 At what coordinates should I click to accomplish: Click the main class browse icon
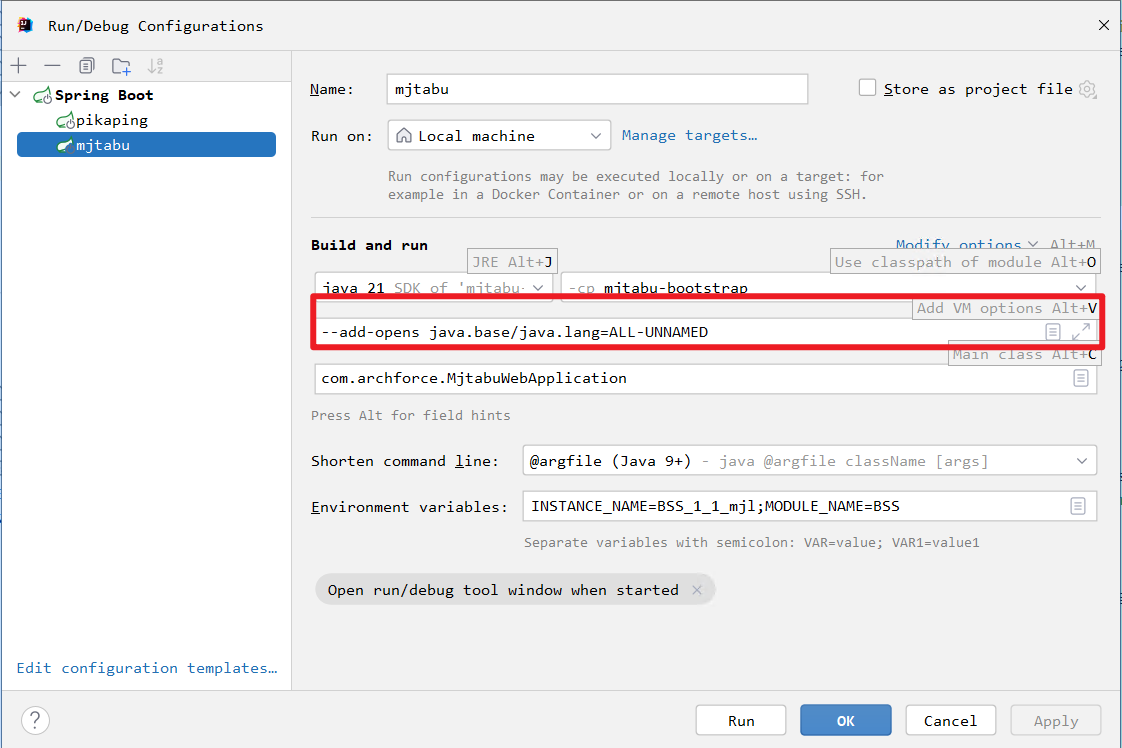(1080, 378)
